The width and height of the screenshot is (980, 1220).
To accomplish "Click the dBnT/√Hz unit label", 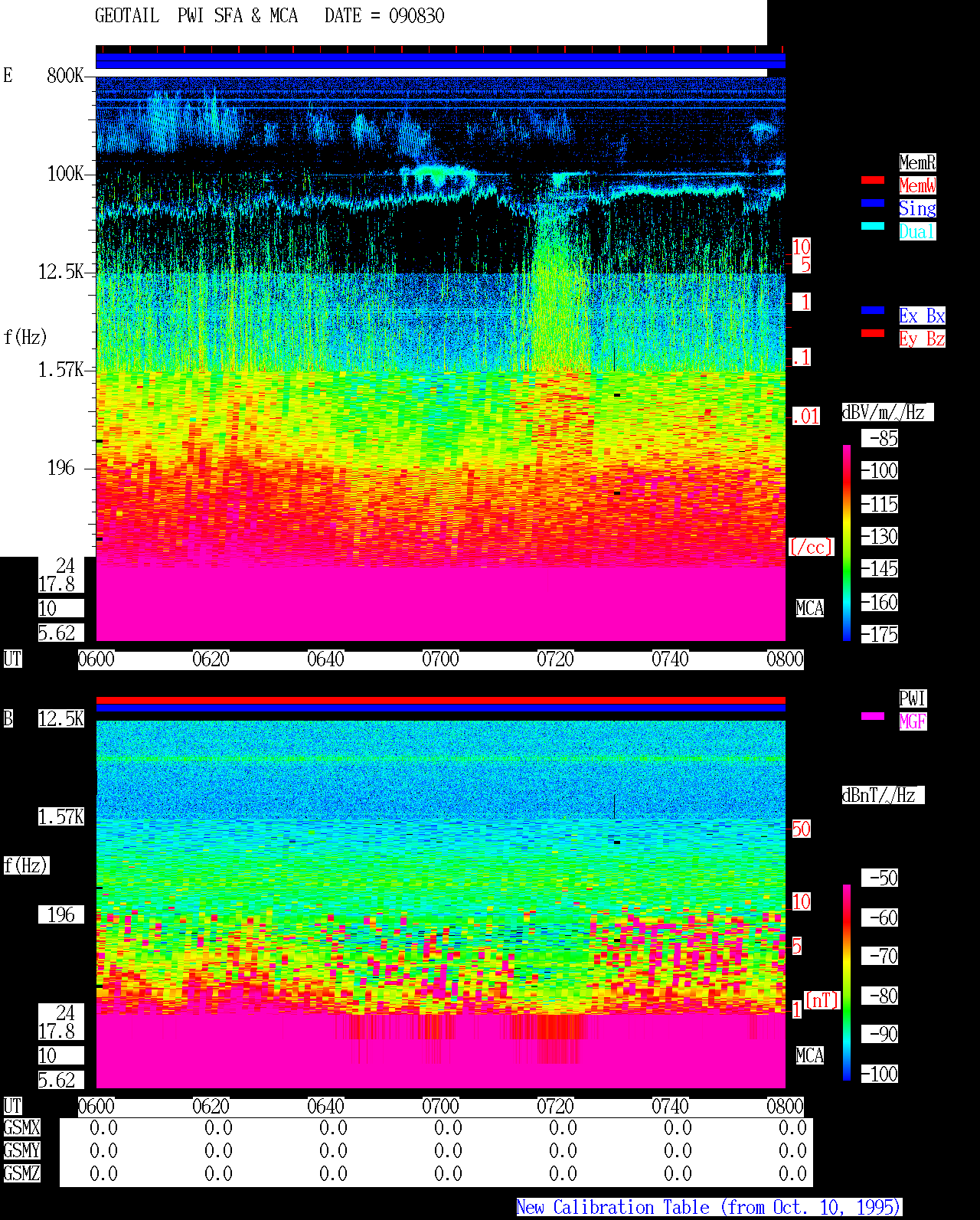I will (x=883, y=795).
